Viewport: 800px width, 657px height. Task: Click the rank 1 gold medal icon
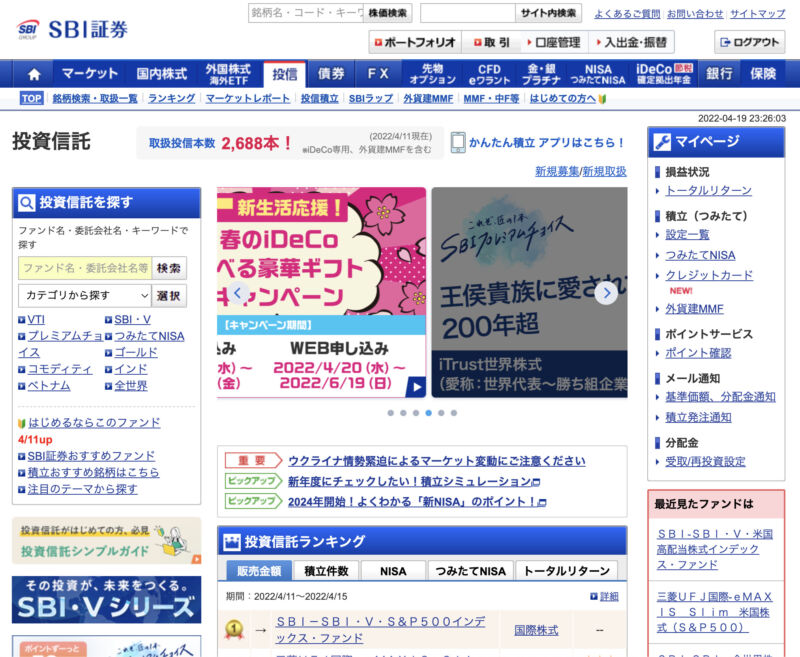(x=234, y=629)
